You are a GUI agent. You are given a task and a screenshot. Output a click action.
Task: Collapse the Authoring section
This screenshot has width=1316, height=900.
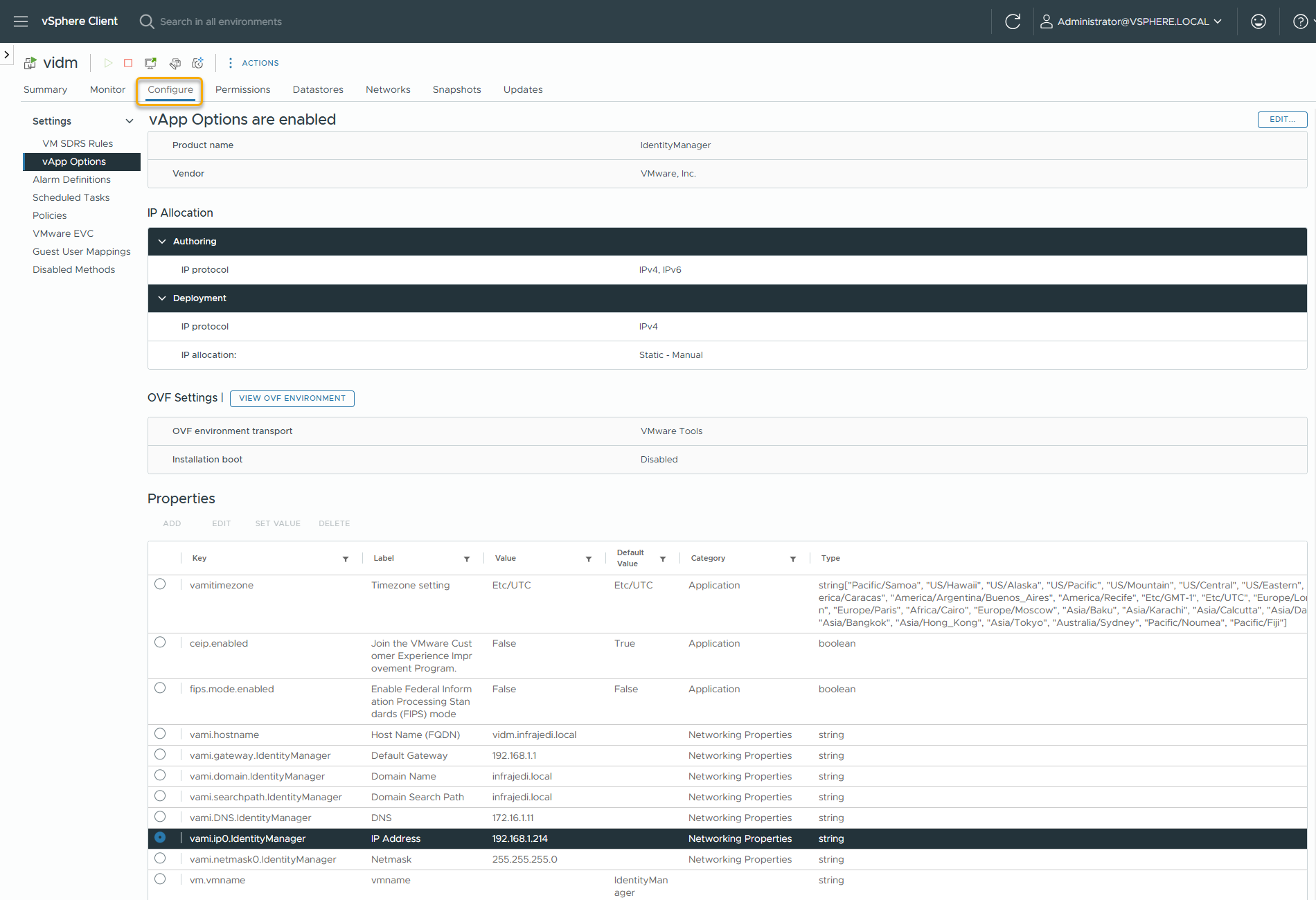162,242
